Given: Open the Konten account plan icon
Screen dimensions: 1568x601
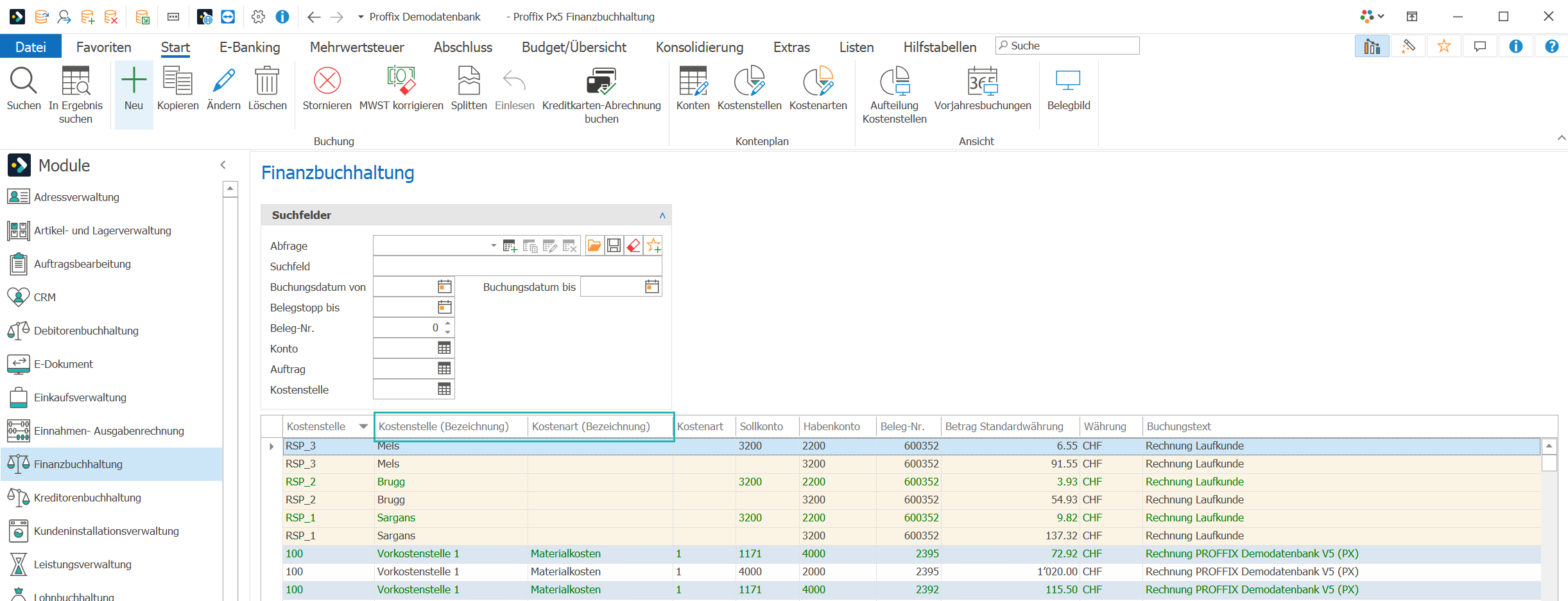Looking at the screenshot, I should [x=693, y=81].
